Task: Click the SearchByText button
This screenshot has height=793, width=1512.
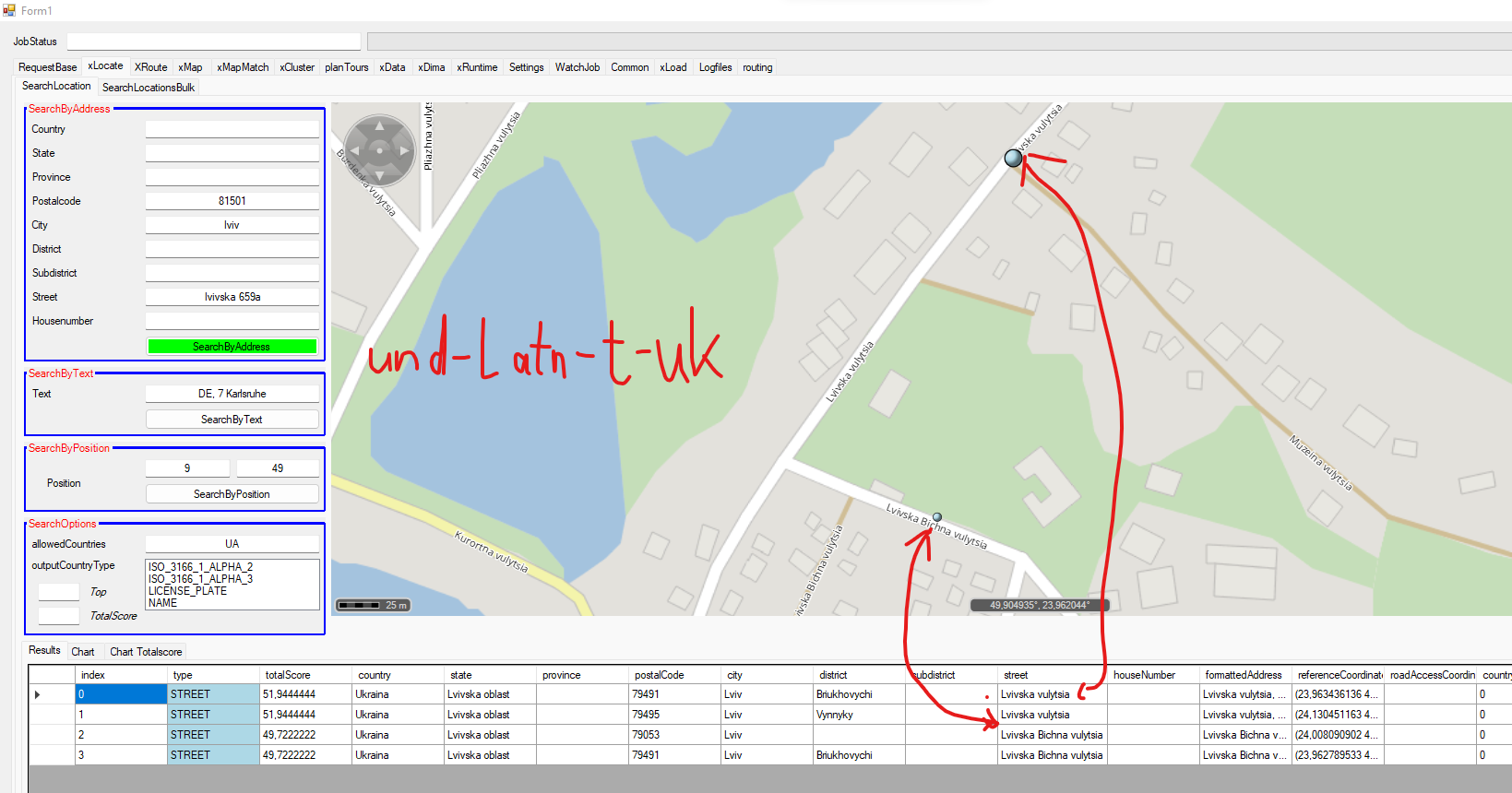Action: (x=232, y=420)
